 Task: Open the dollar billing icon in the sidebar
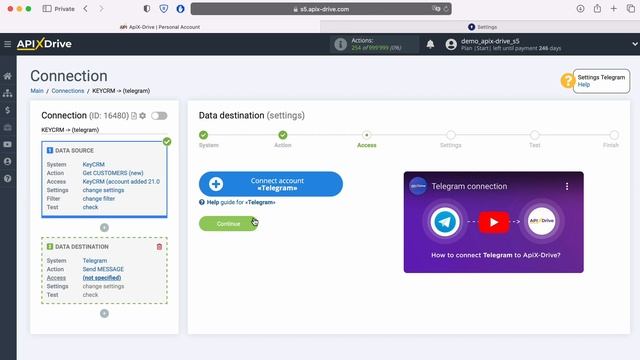tap(7, 110)
